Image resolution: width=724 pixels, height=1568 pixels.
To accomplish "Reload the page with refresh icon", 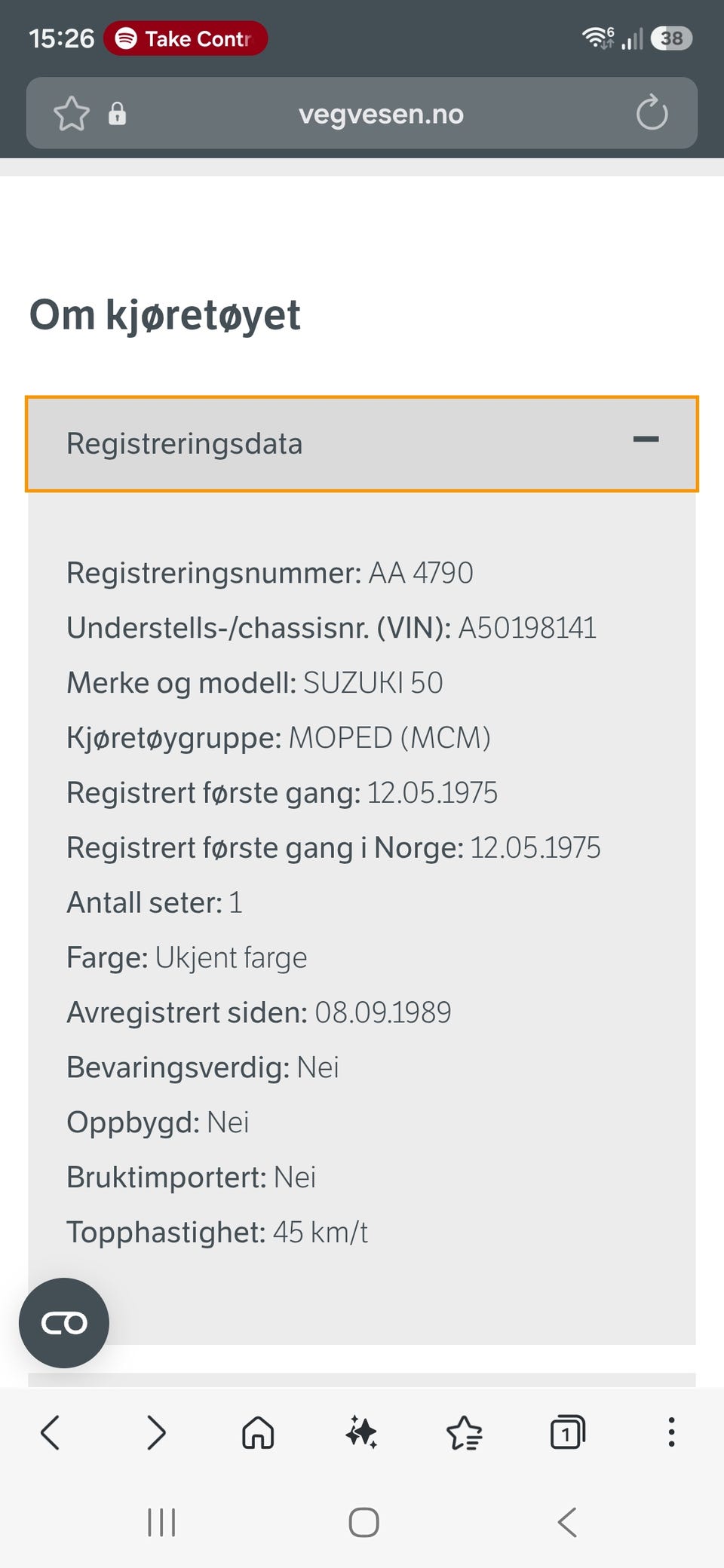I will [652, 113].
